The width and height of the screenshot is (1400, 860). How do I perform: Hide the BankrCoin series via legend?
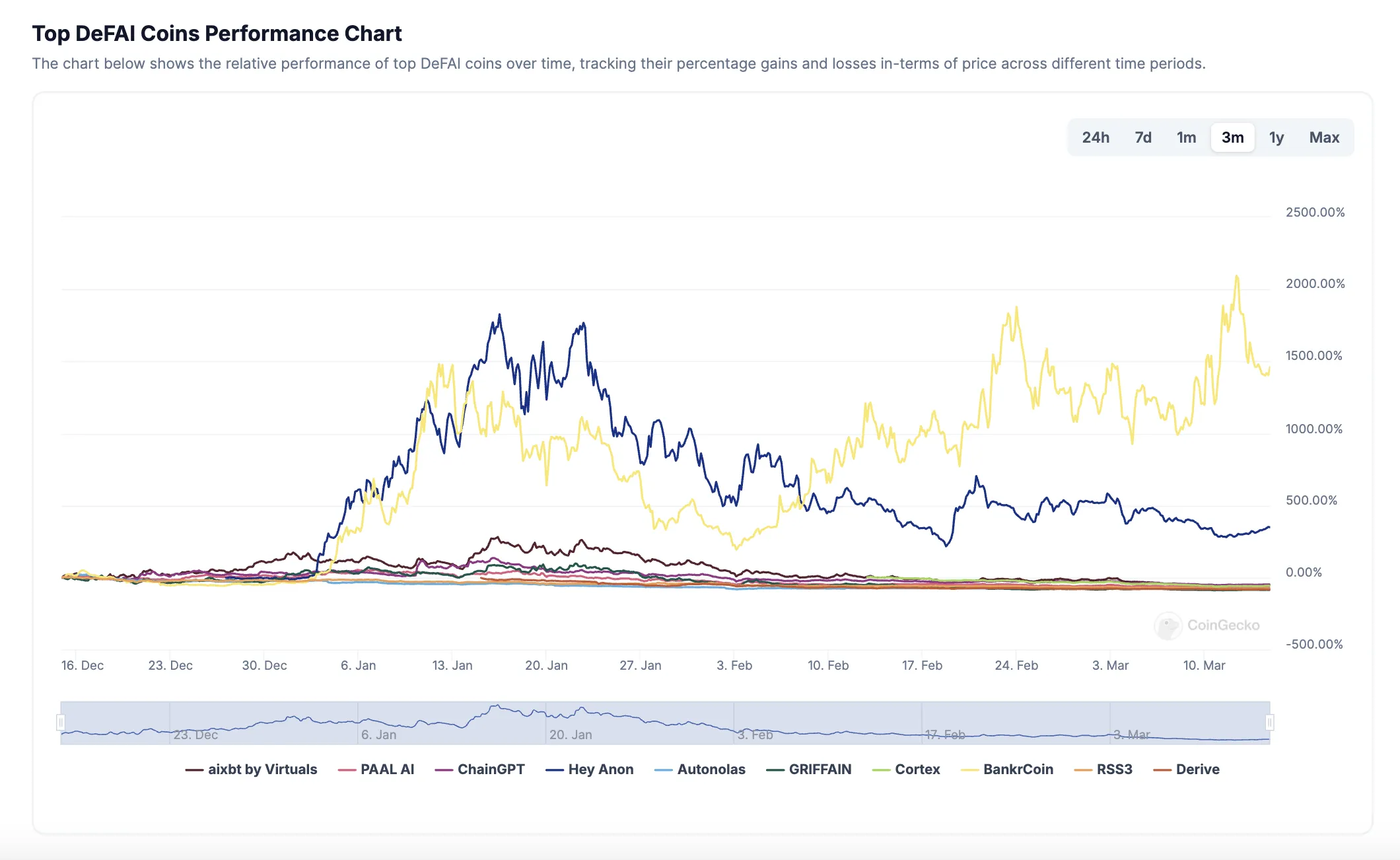click(x=1007, y=769)
